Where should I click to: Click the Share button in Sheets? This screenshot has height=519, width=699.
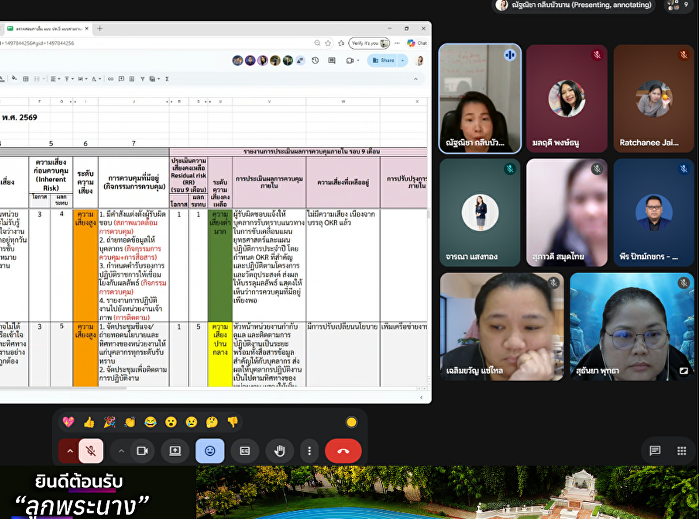383,60
